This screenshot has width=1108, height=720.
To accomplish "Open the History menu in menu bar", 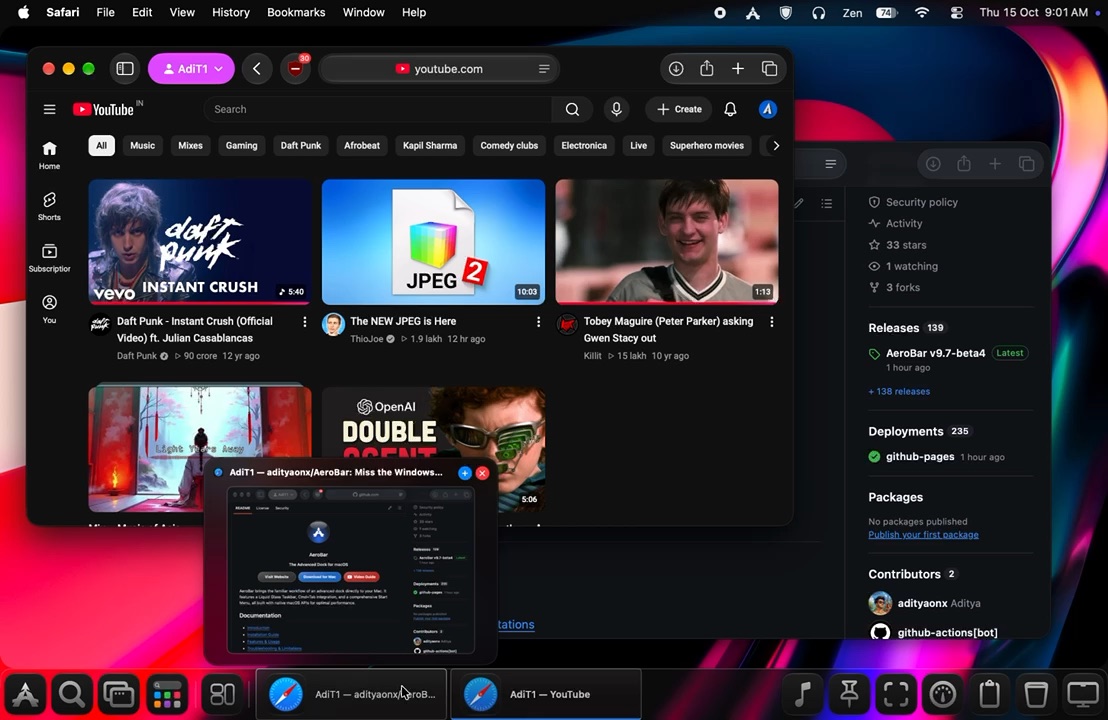I will point(231,12).
